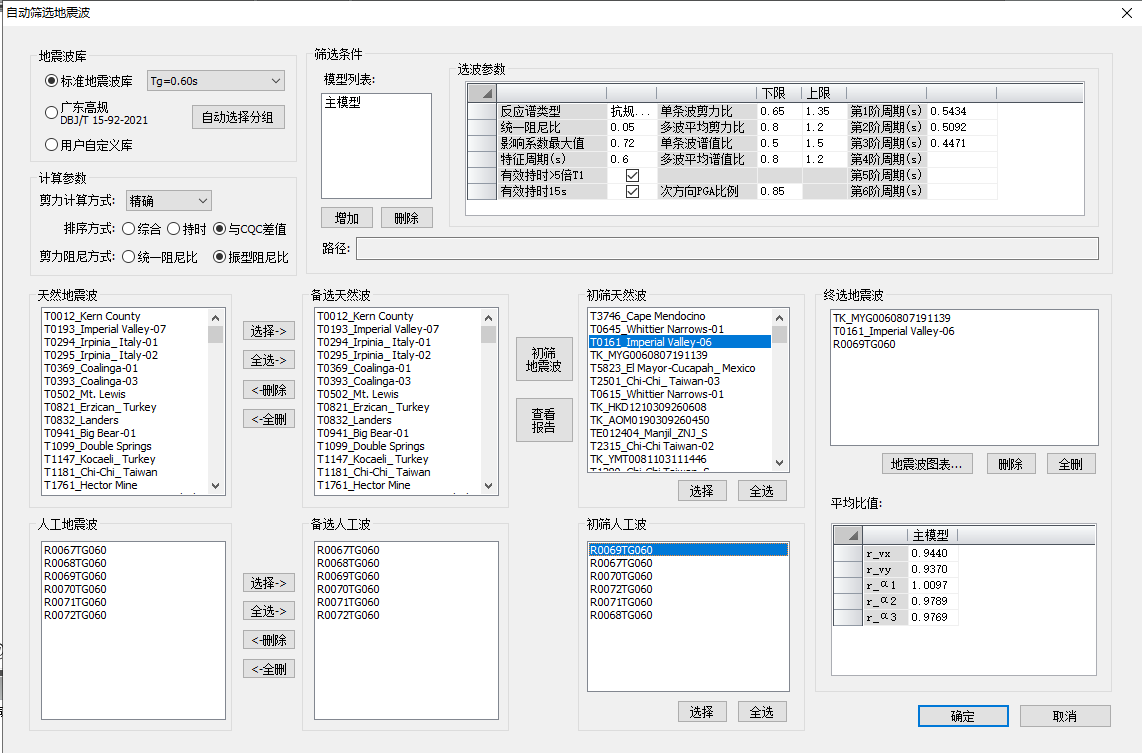Image resolution: width=1142 pixels, height=753 pixels.
Task: Click the 路径 input field
Action: [726, 248]
